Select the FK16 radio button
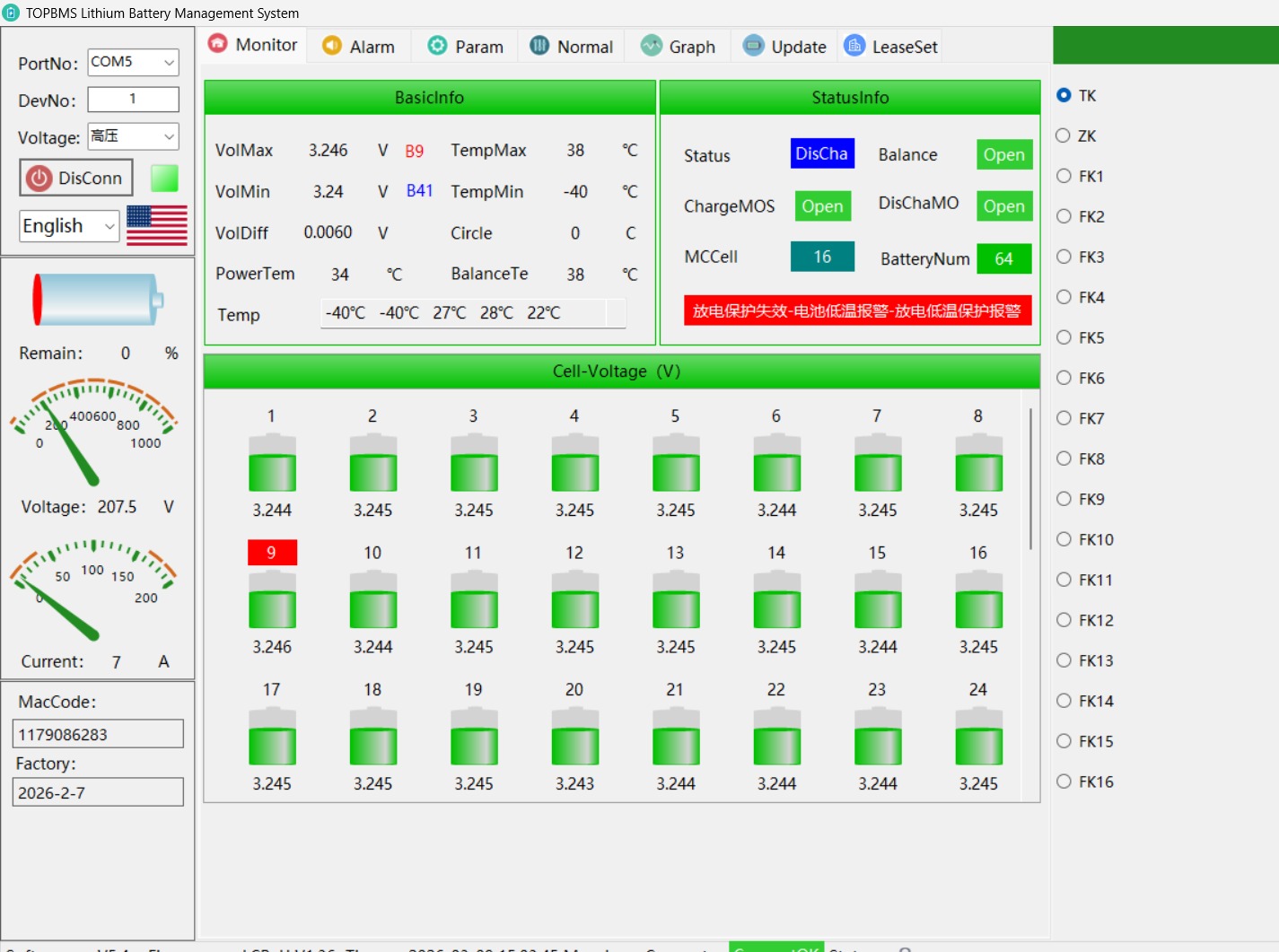The height and width of the screenshot is (952, 1279). coord(1064,782)
